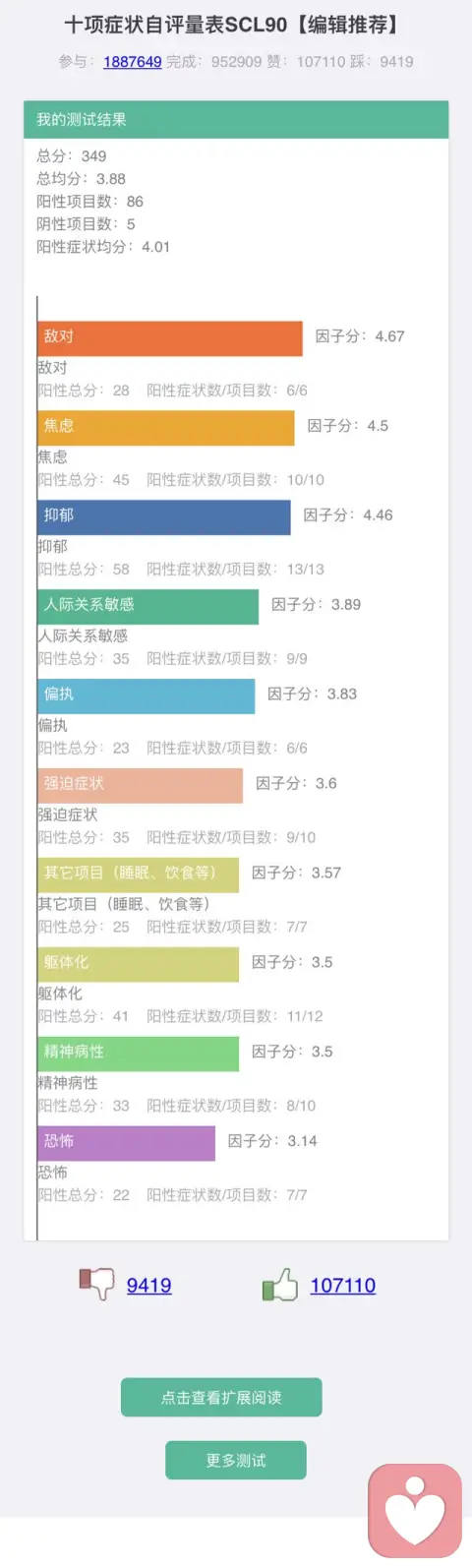472x1568 pixels.
Task: Click the thumbs-down icon
Action: [96, 1284]
